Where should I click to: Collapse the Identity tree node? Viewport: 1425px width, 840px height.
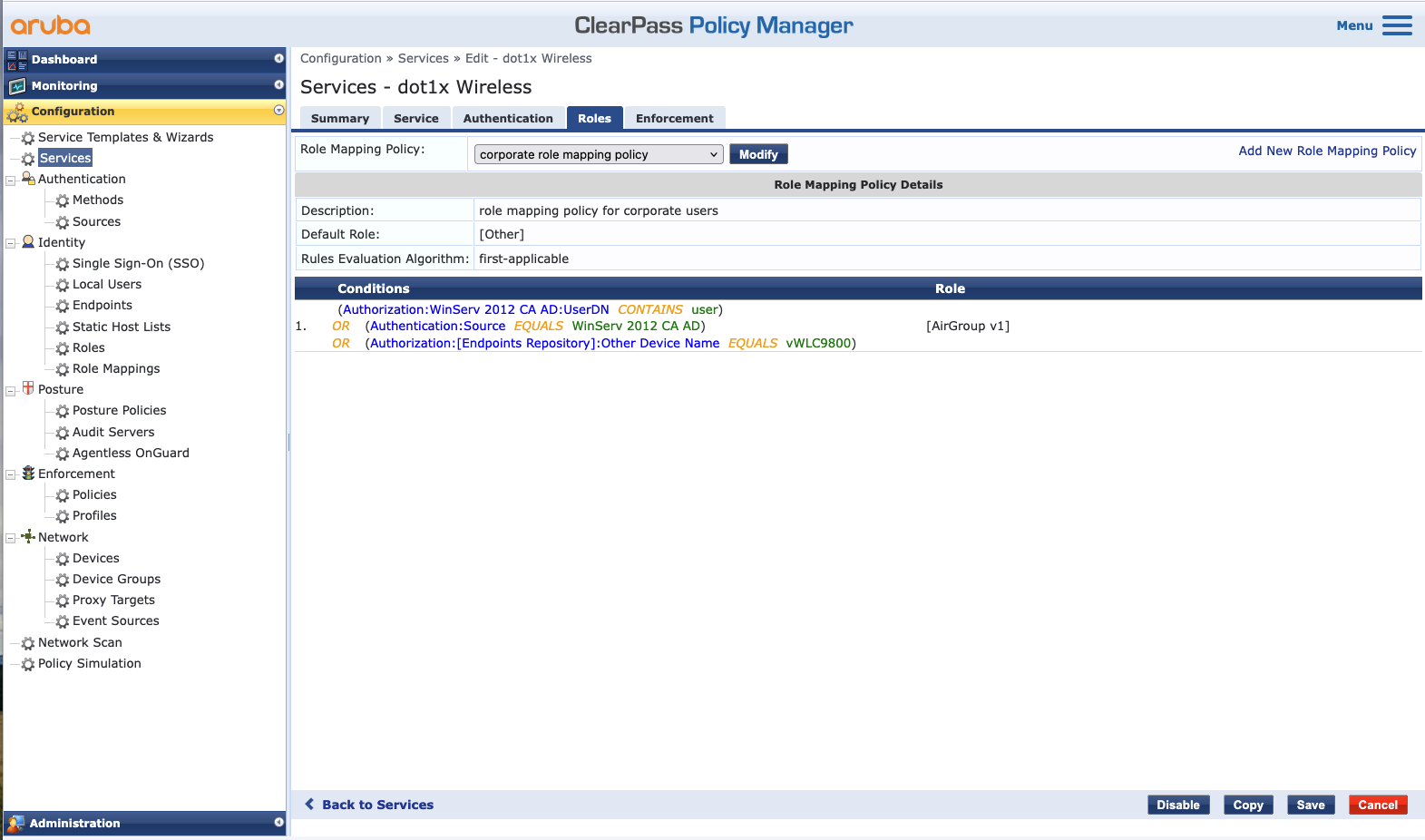click(11, 243)
